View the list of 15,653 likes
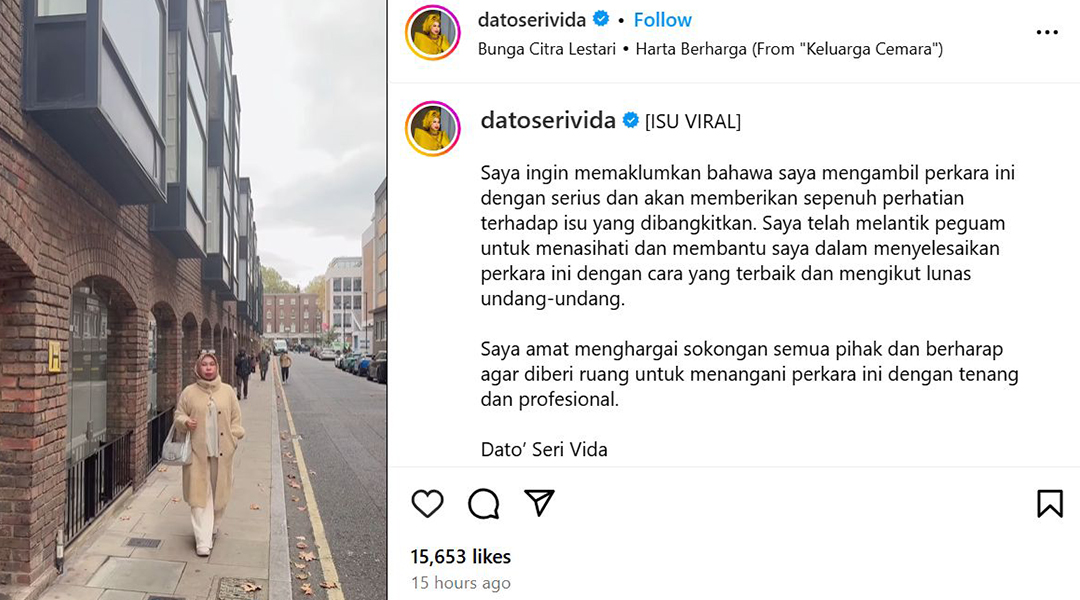This screenshot has height=600, width=1080. pyautogui.click(x=461, y=557)
